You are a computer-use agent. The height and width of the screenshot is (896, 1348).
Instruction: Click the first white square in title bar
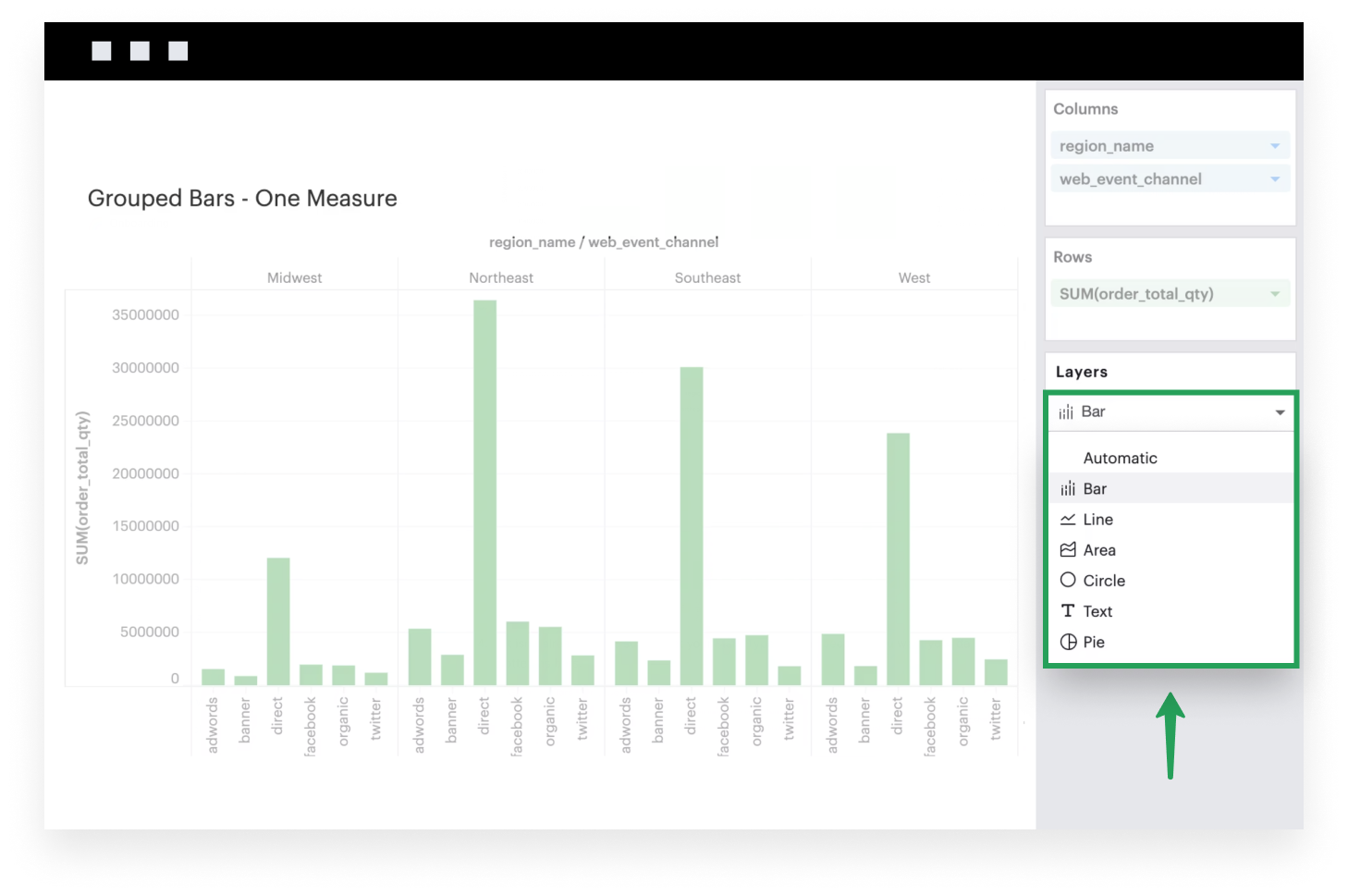point(102,51)
